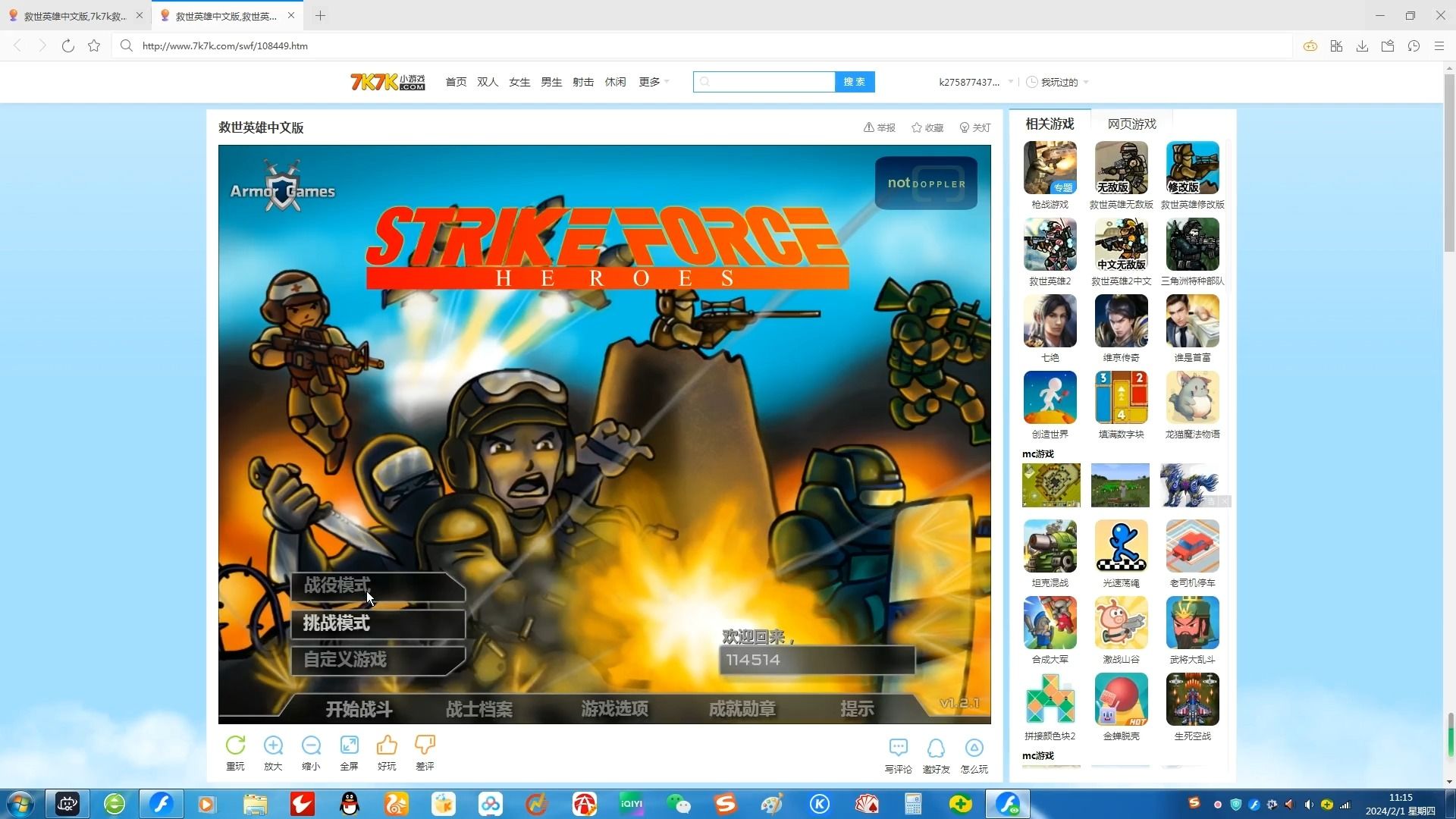The height and width of the screenshot is (819, 1456).
Task: Open the 男生 category
Action: [x=551, y=82]
